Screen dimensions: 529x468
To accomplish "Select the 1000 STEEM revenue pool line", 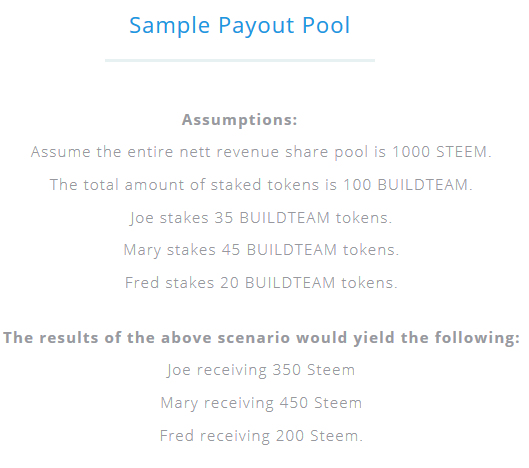I will (x=261, y=152).
